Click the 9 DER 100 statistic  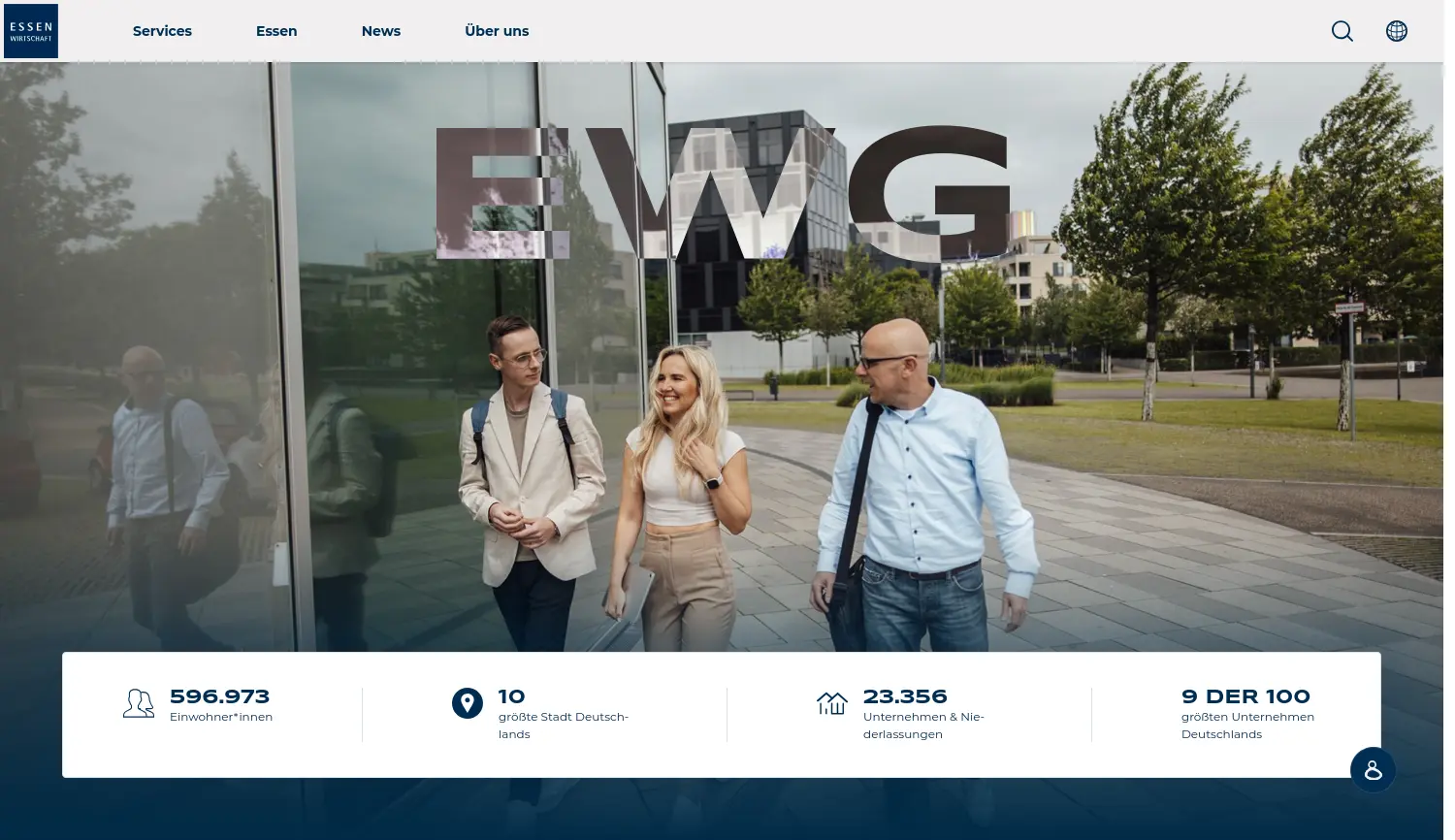[x=1245, y=695]
